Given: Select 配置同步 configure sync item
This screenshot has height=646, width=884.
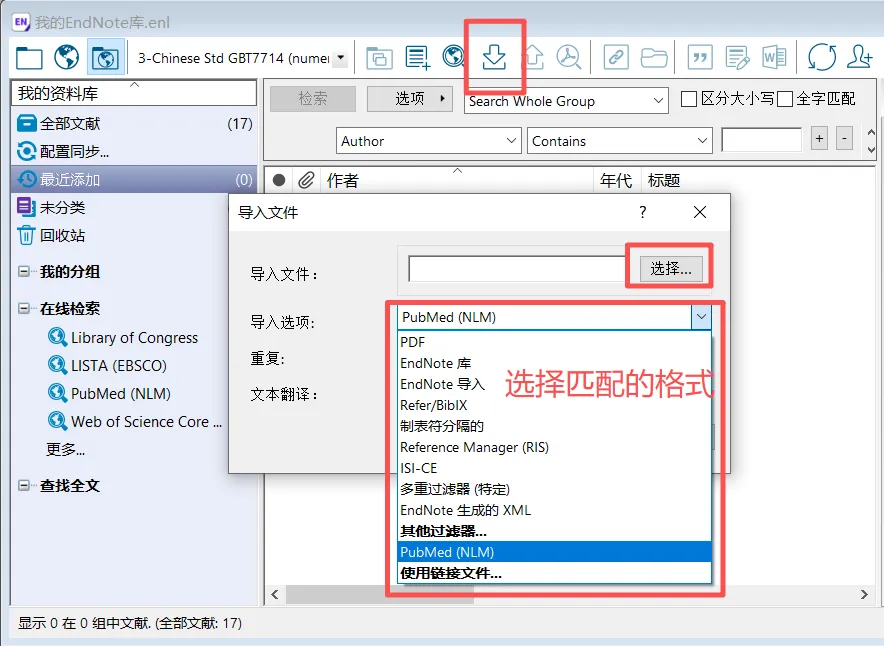Looking at the screenshot, I should [134, 151].
